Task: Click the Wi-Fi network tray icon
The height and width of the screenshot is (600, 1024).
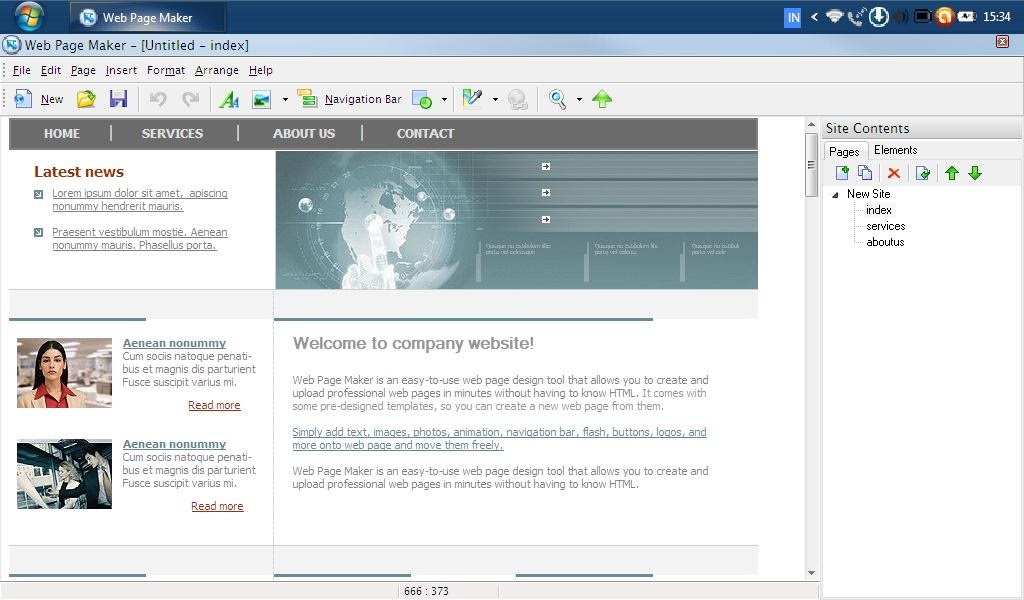Action: [835, 17]
